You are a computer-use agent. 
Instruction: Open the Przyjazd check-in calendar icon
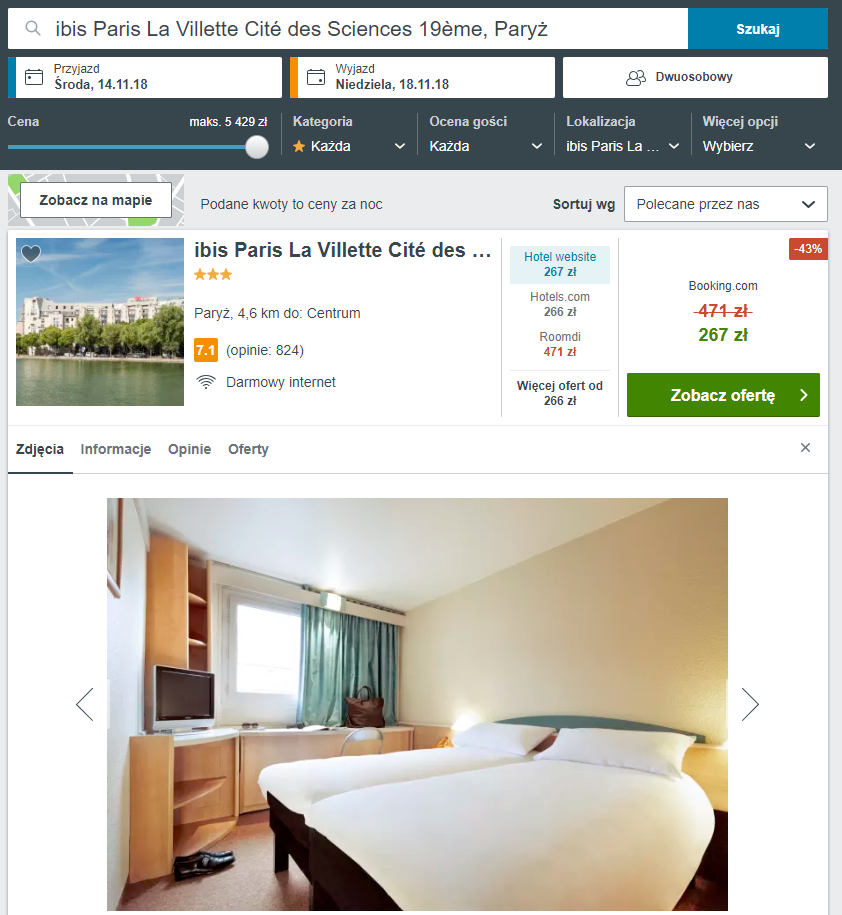34,77
